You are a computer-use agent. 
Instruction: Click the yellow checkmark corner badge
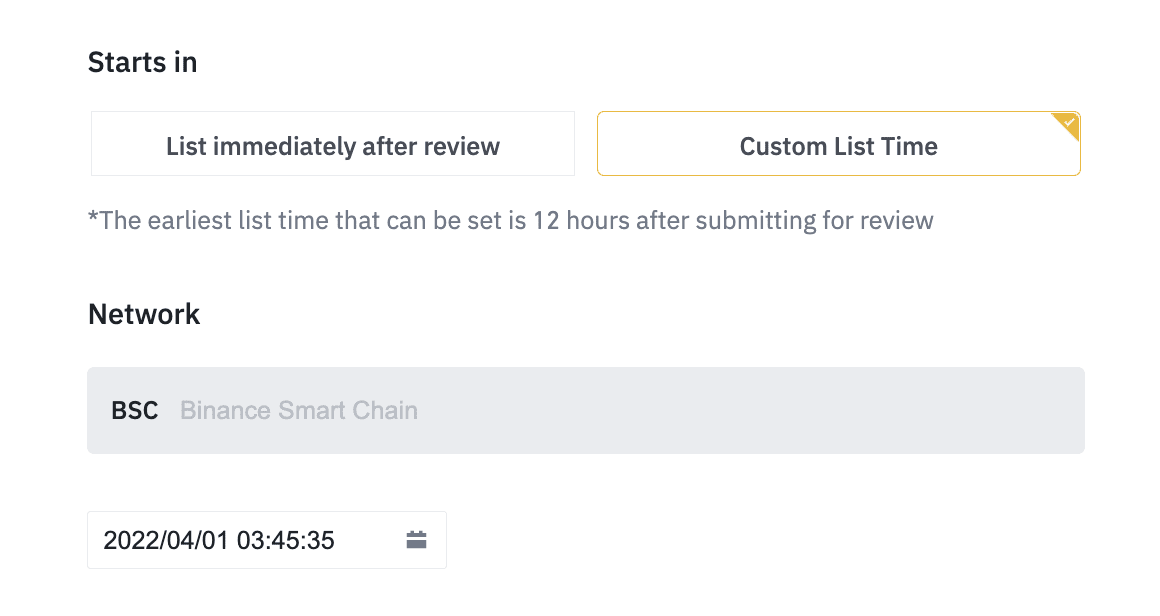1068,124
